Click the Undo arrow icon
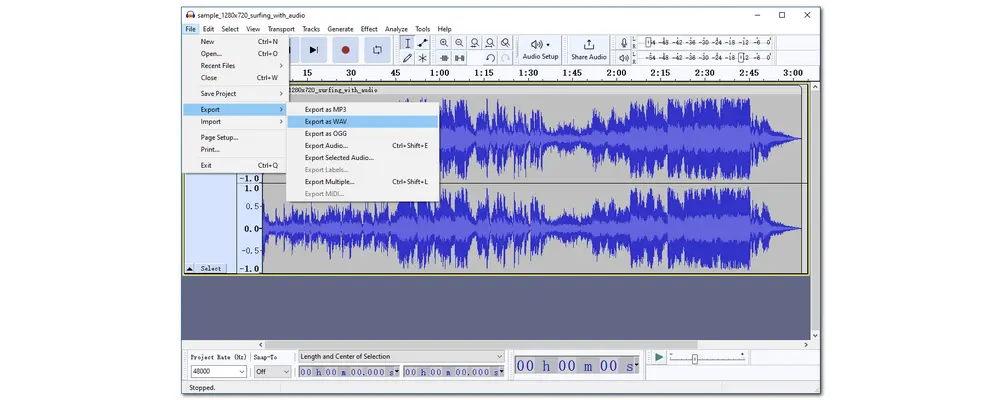Screen dimensions: 1000x400 pos(490,59)
